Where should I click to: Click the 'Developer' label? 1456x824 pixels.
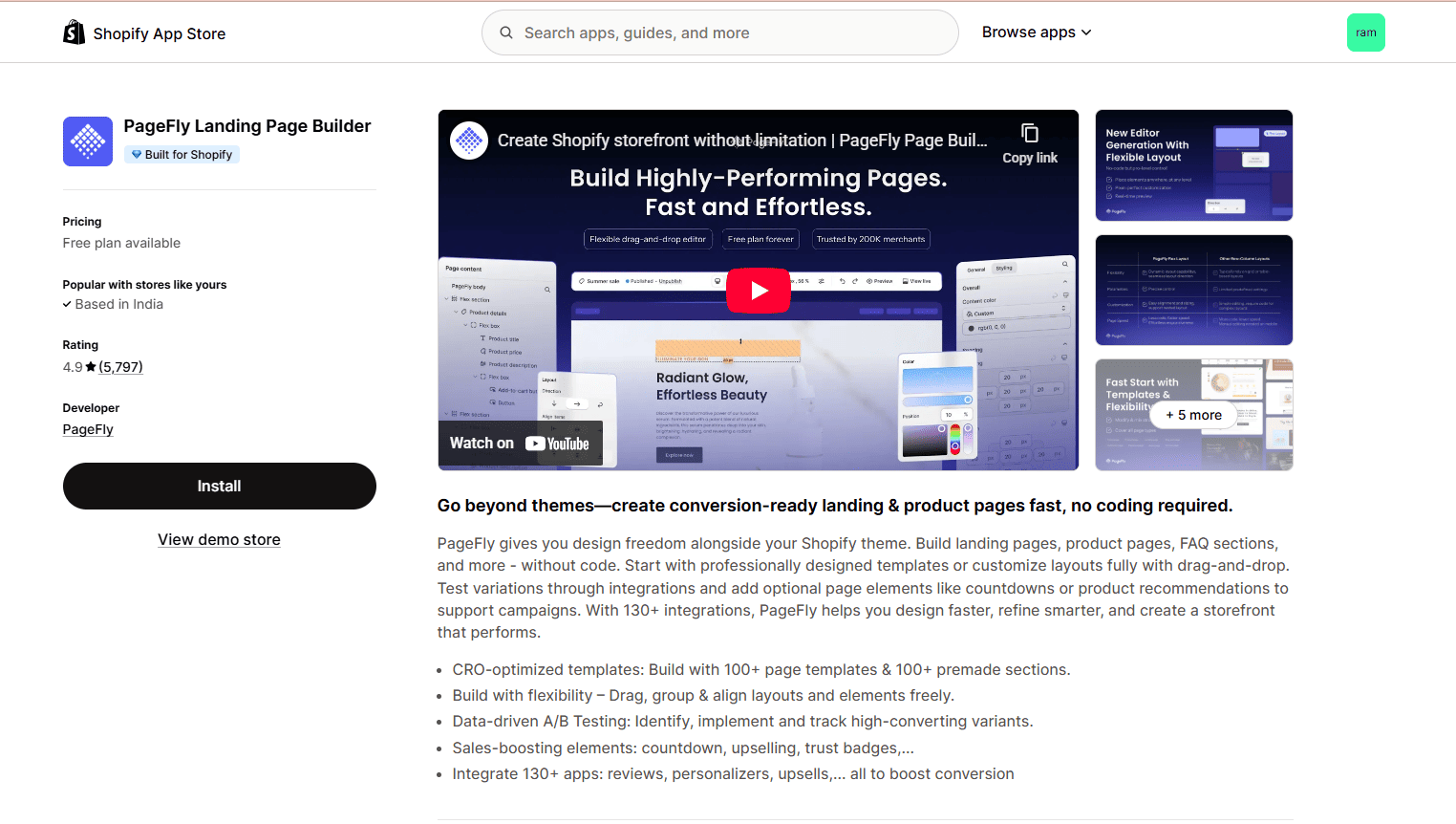(91, 408)
